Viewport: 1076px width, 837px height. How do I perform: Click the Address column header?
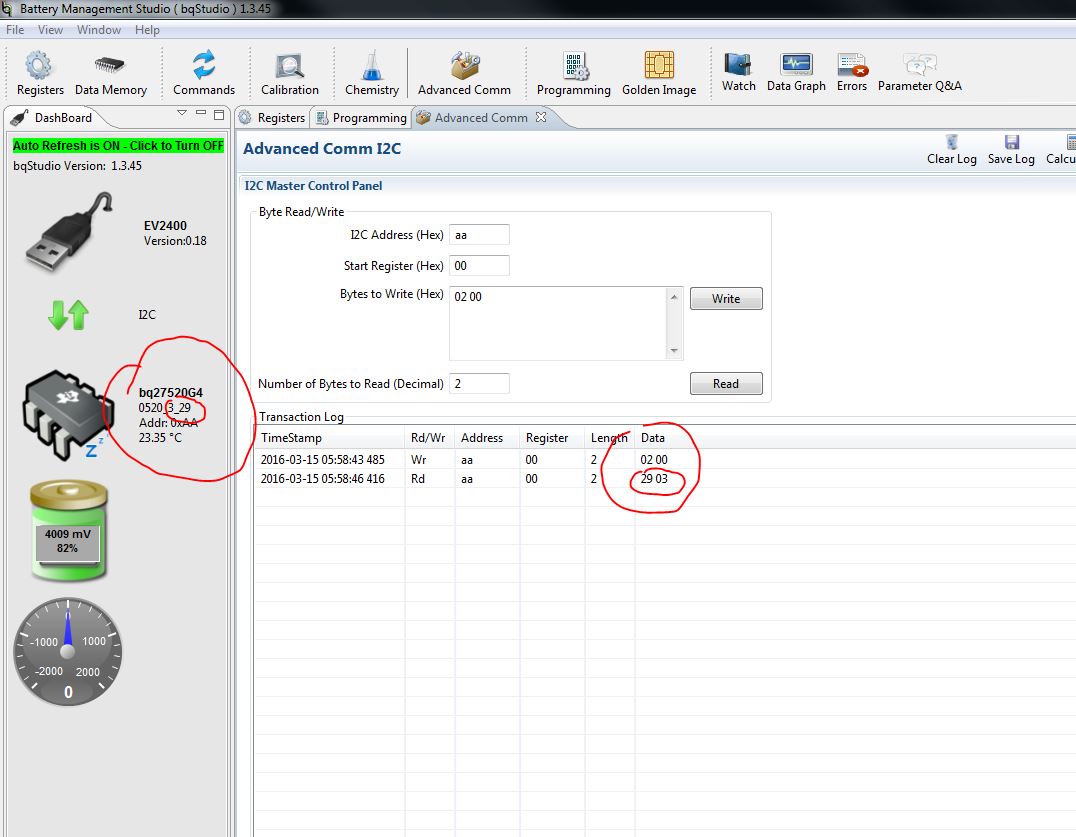487,438
